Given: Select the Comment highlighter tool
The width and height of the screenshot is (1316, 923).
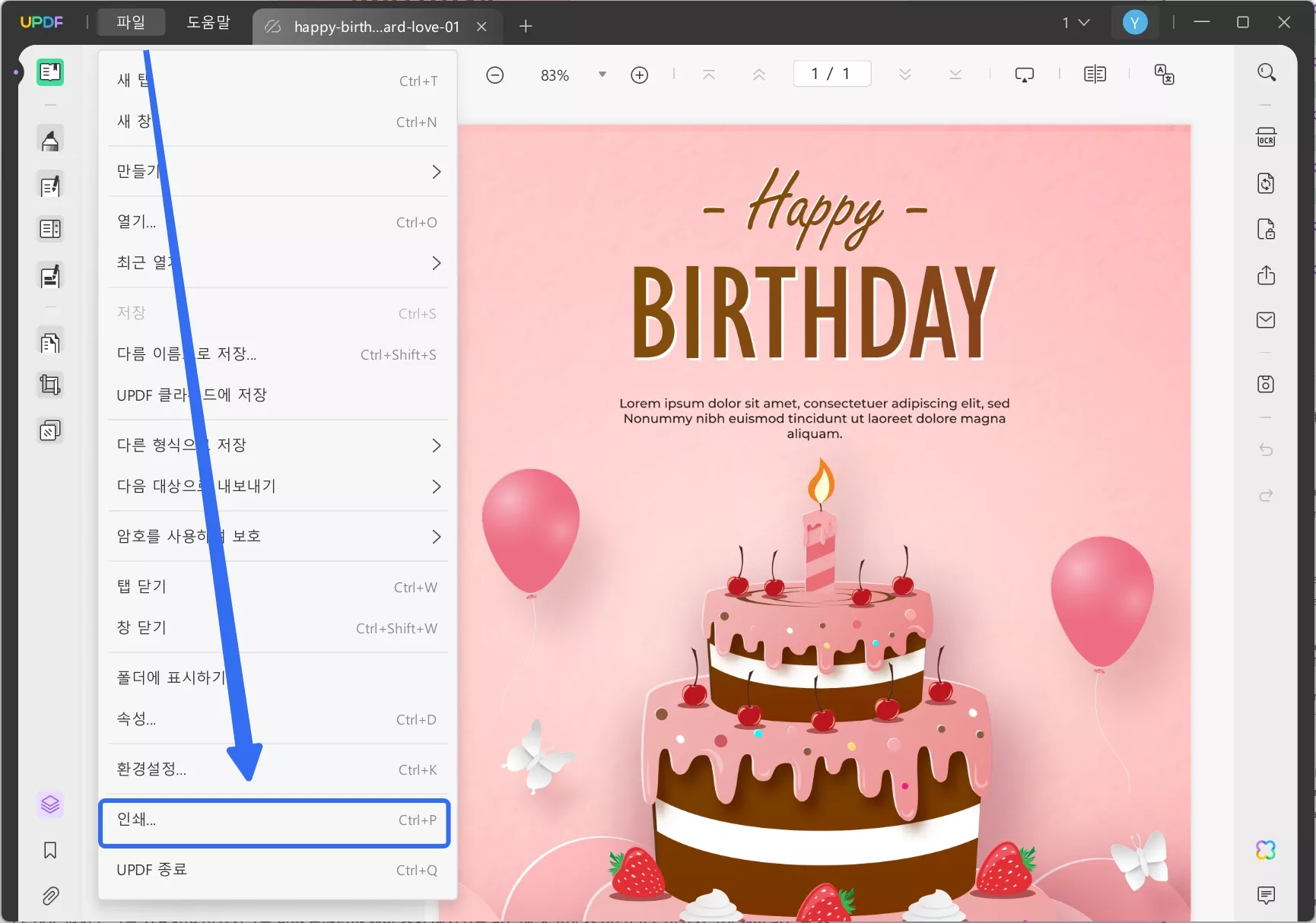Looking at the screenshot, I should (50, 140).
